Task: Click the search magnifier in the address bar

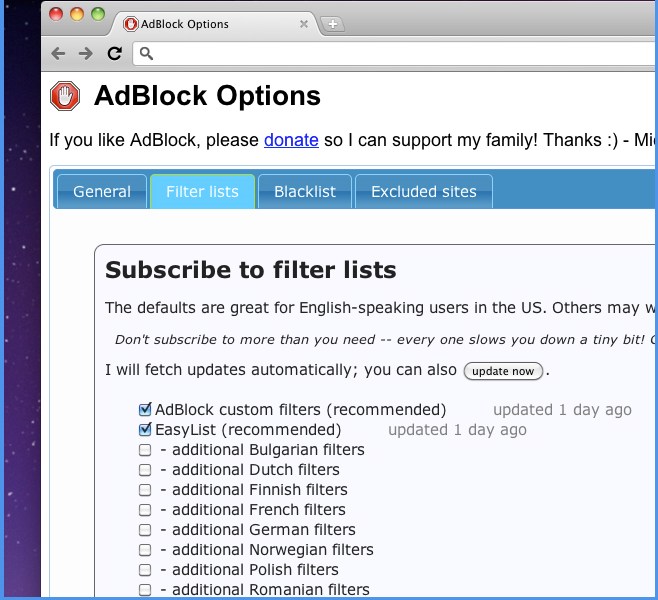Action: (146, 53)
